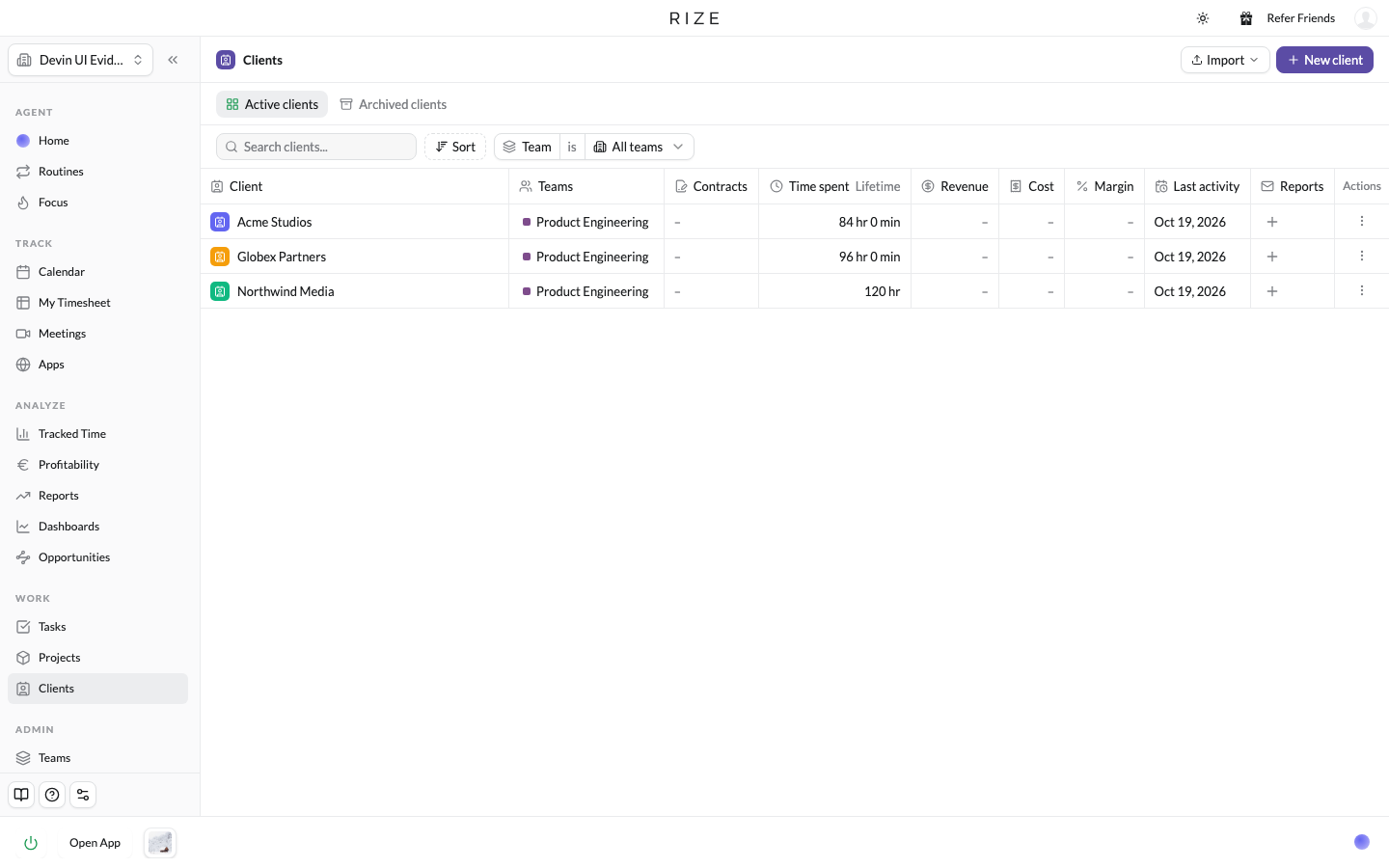Open Meetings in the sidebar
This screenshot has width=1389, height=868.
pyautogui.click(x=97, y=334)
